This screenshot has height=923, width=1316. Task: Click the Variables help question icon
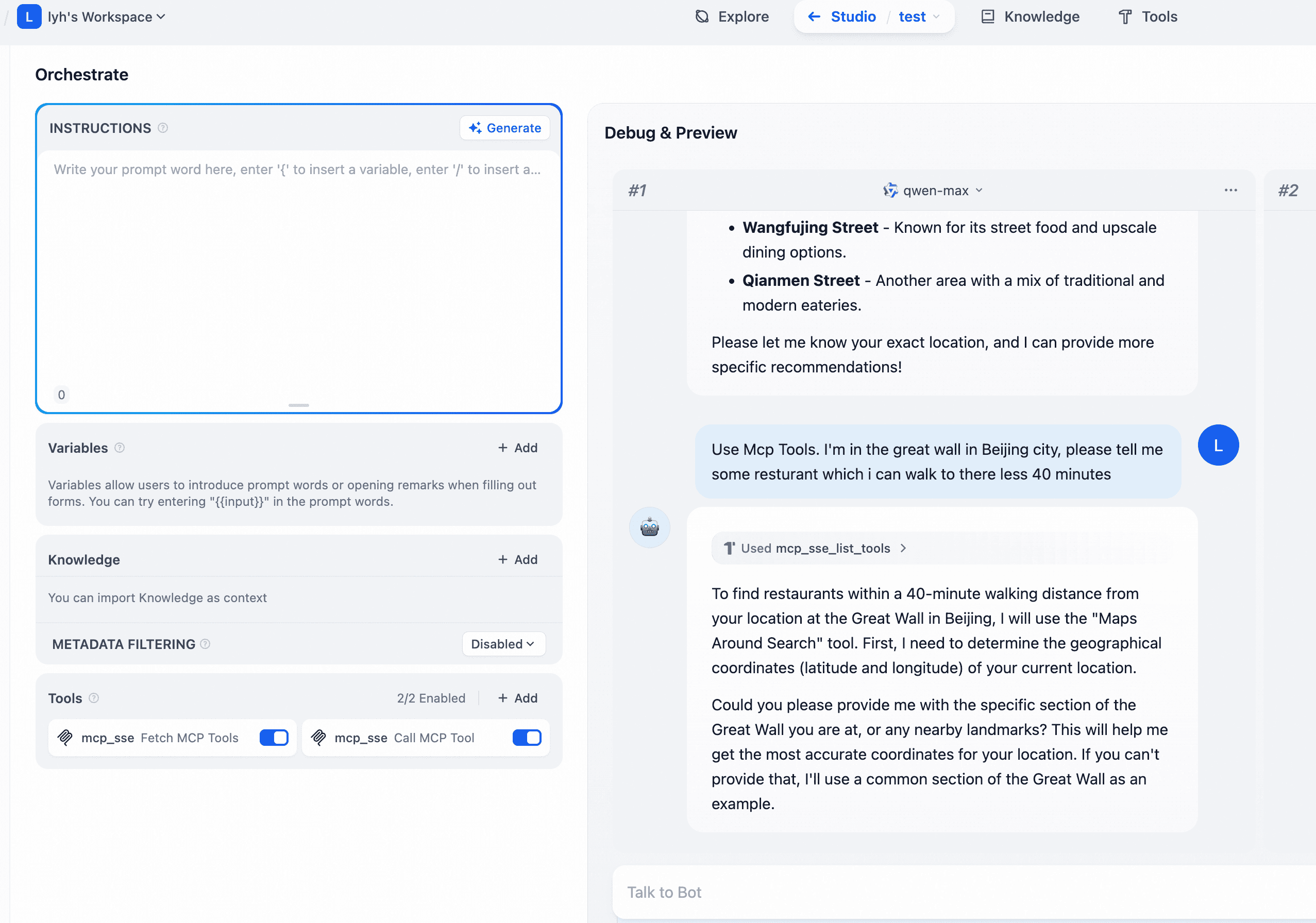point(119,448)
